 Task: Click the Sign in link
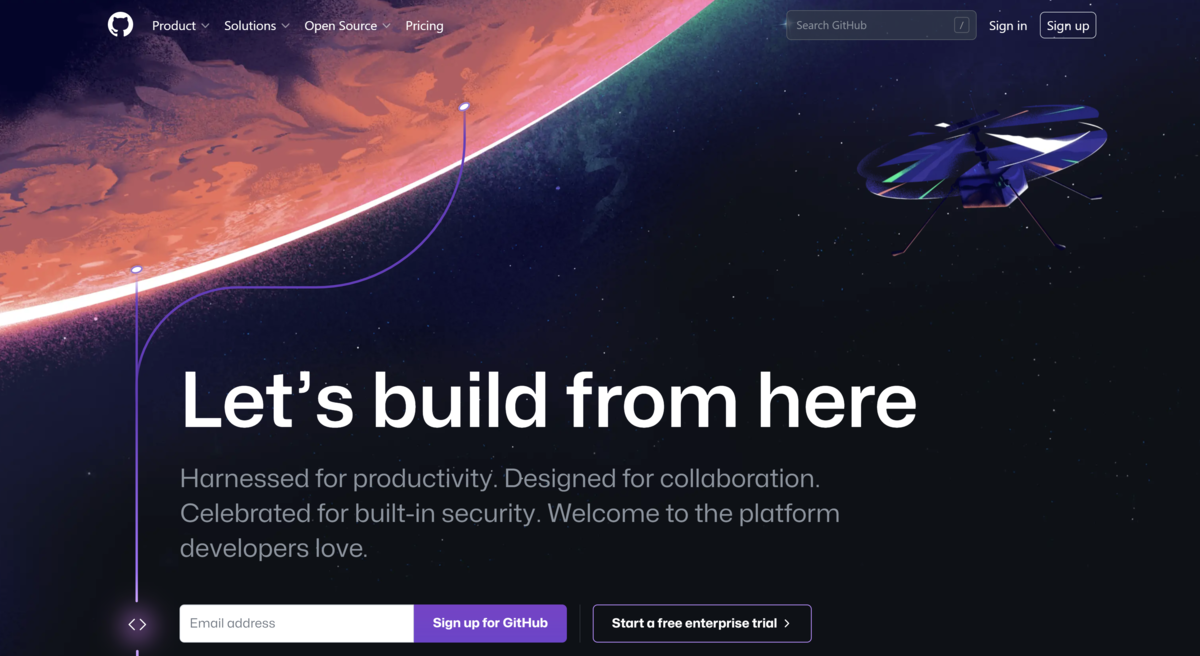point(1008,26)
